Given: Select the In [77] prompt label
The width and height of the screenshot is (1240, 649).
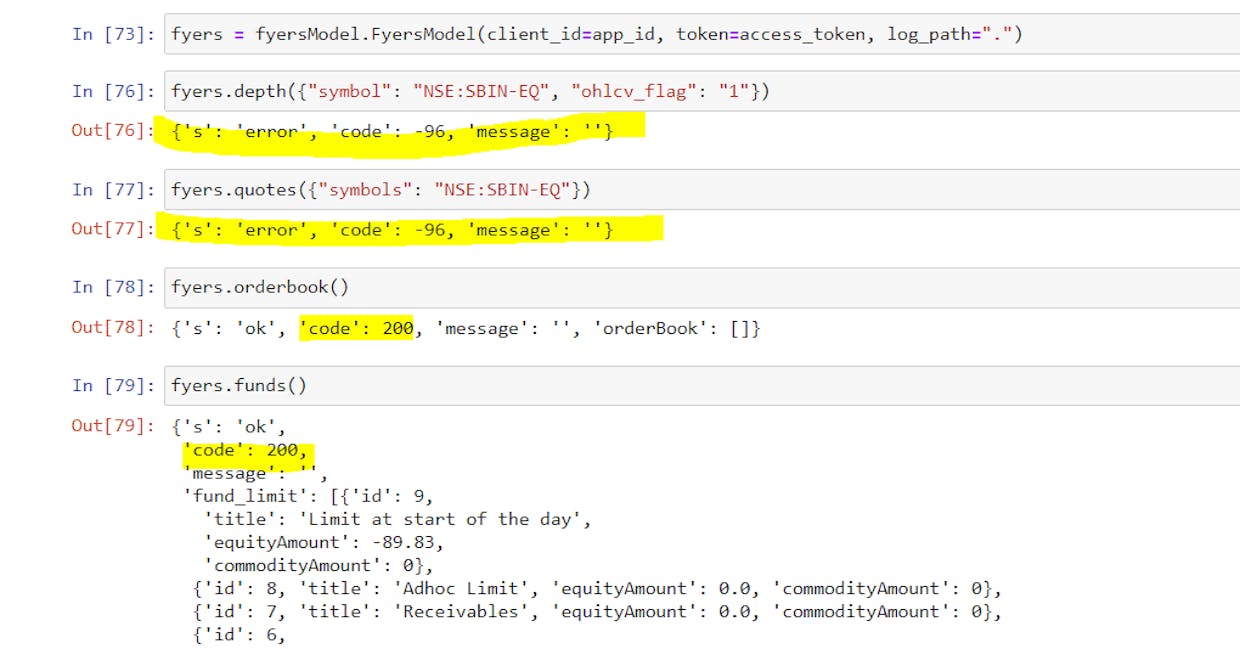Looking at the screenshot, I should pyautogui.click(x=113, y=189).
